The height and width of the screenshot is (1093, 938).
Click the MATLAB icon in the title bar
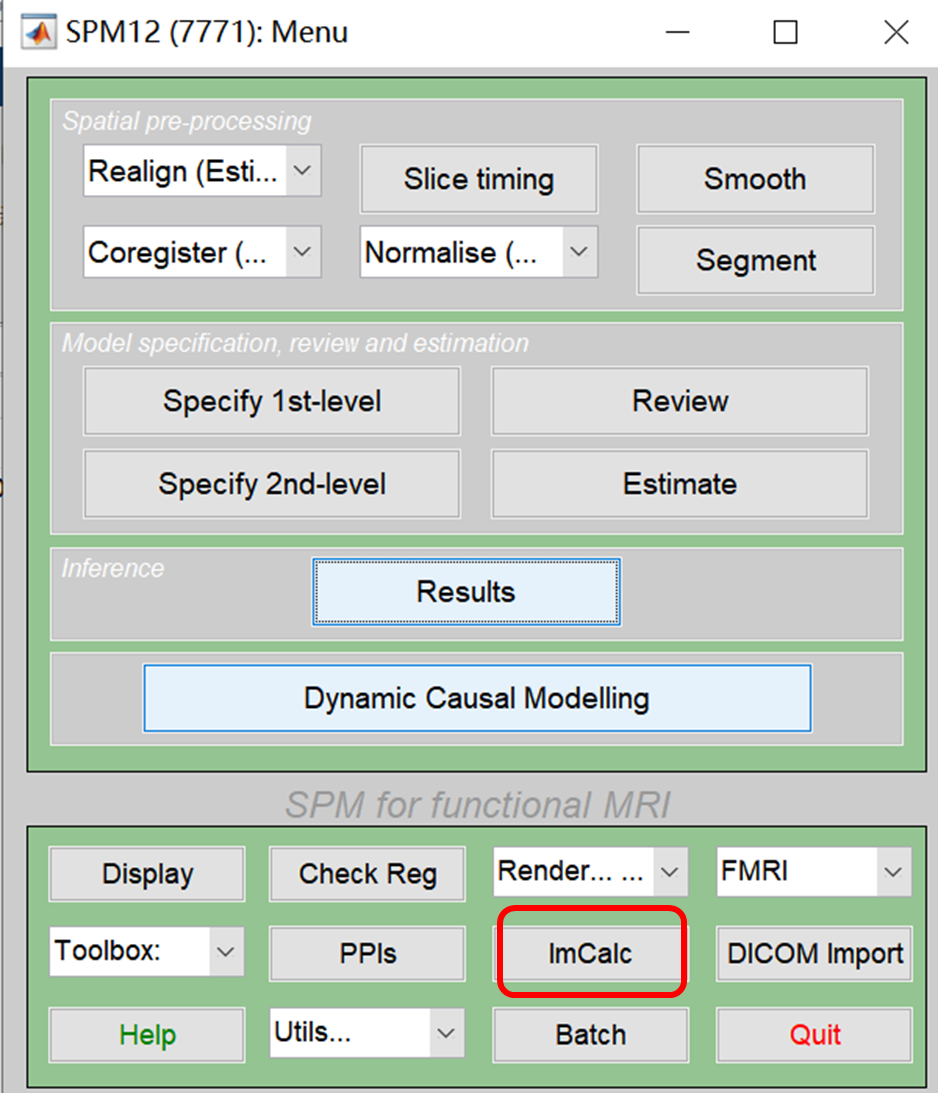click(x=38, y=32)
